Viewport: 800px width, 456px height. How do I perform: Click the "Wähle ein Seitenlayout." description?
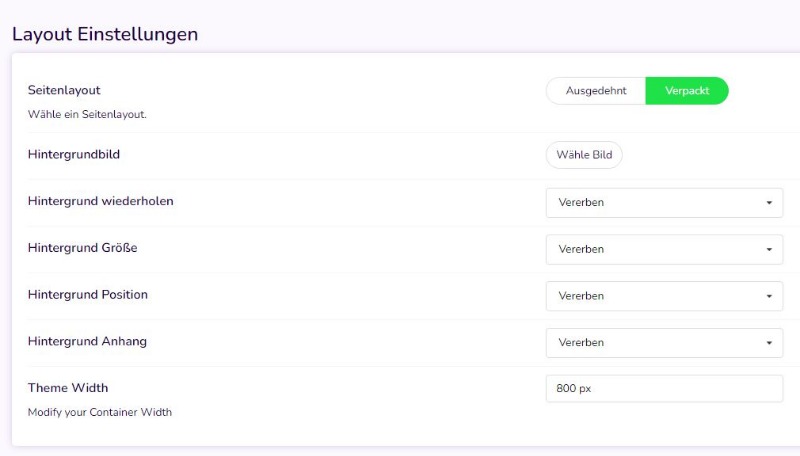[x=87, y=114]
